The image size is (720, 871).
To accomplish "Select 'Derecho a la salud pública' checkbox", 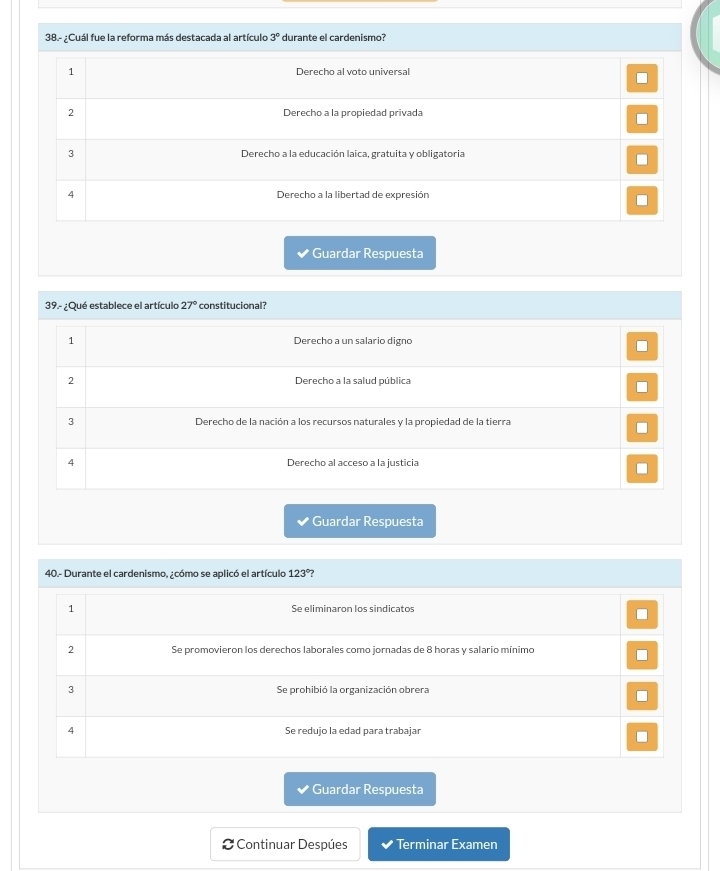I will (x=643, y=387).
